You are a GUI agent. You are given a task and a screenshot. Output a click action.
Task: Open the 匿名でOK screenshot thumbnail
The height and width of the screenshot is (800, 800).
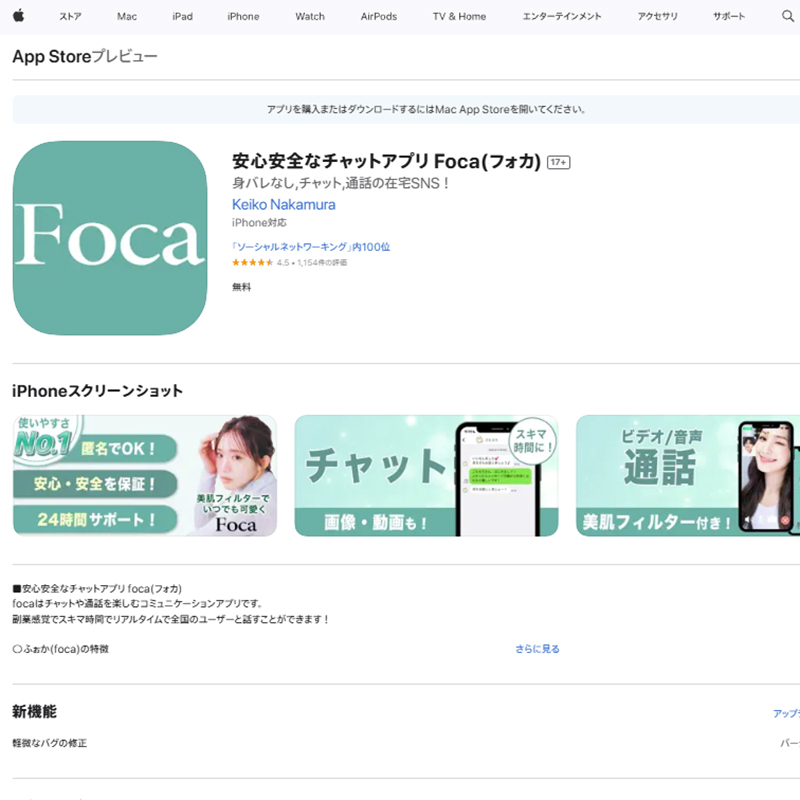point(145,476)
